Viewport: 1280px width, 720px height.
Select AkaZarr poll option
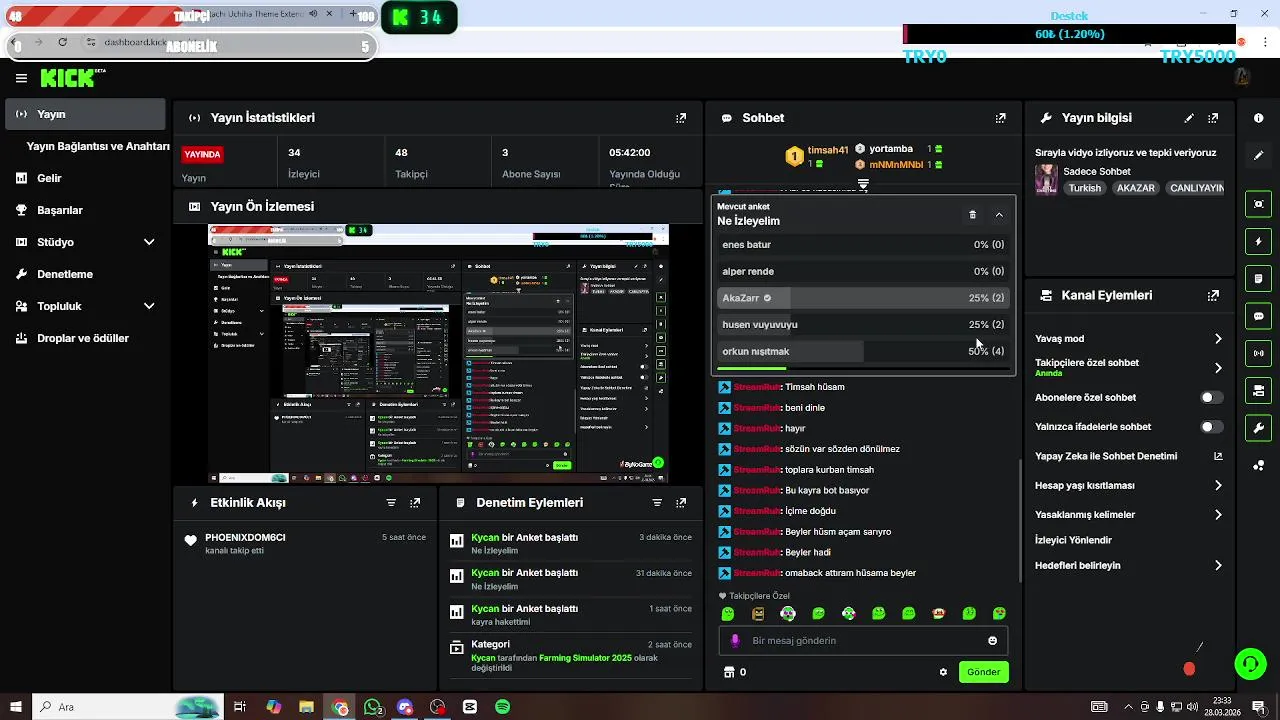(x=863, y=298)
